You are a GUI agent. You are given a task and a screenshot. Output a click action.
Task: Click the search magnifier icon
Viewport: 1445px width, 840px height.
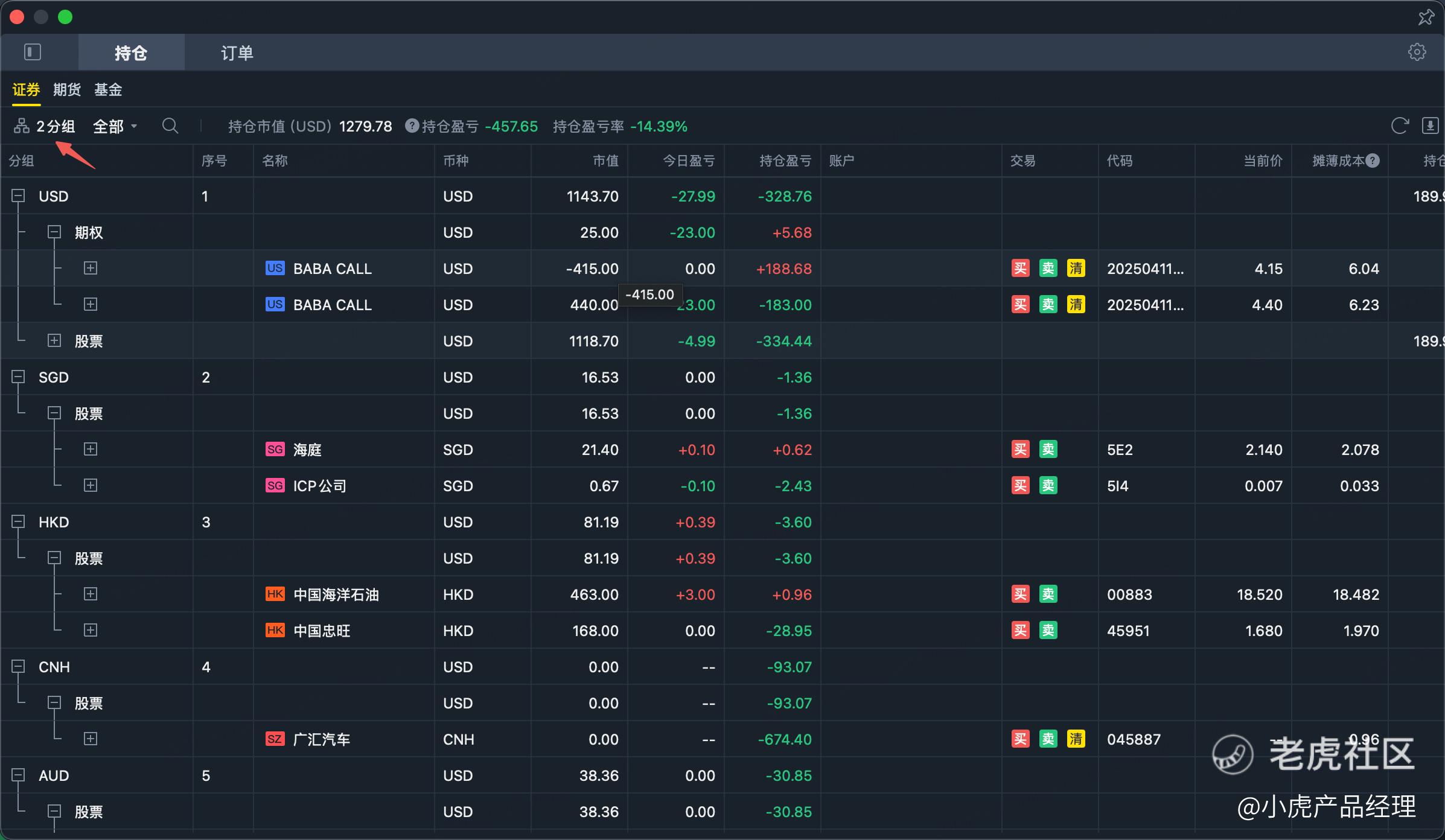click(170, 126)
